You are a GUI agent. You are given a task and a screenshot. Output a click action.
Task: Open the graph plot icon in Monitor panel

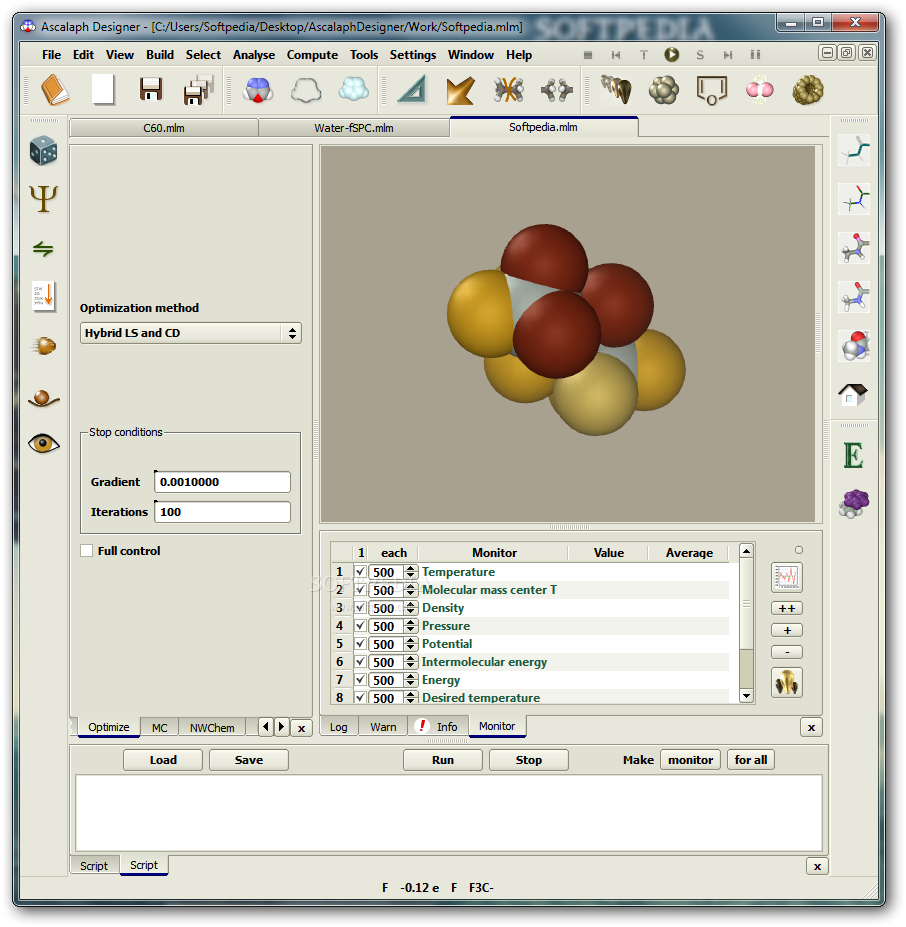787,577
